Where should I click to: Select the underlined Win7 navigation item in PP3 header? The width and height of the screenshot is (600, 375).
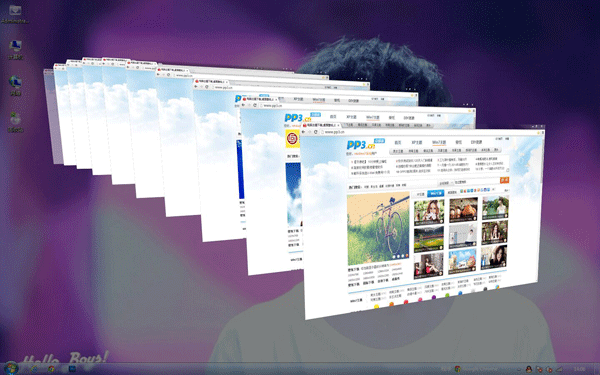[439, 143]
